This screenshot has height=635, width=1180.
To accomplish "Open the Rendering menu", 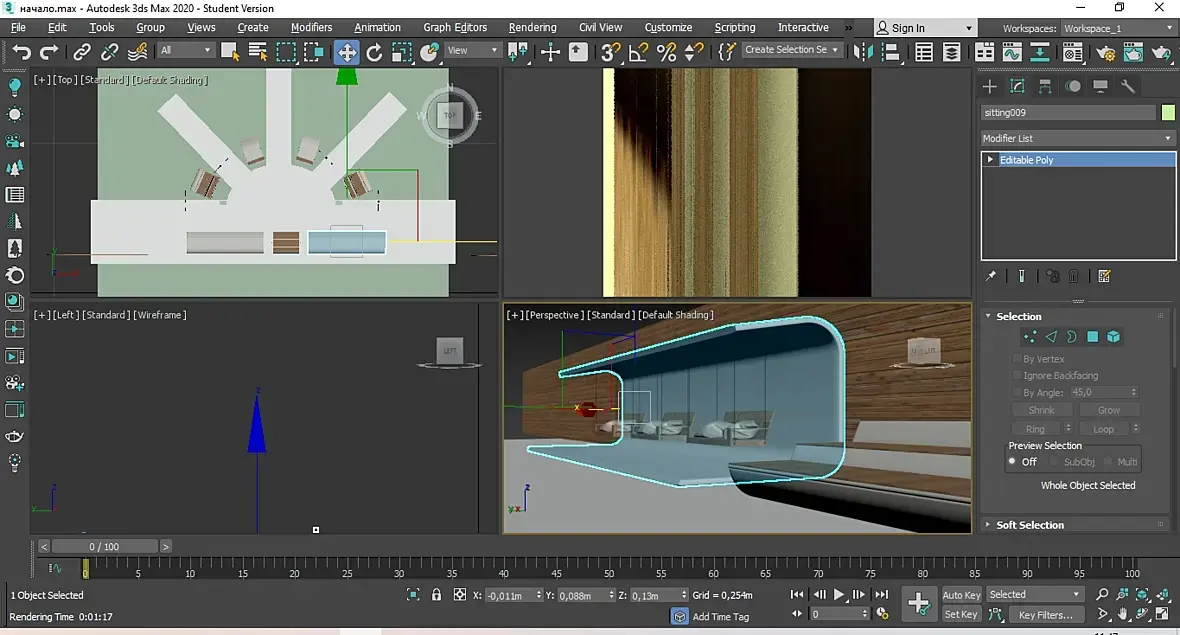I will [x=533, y=27].
